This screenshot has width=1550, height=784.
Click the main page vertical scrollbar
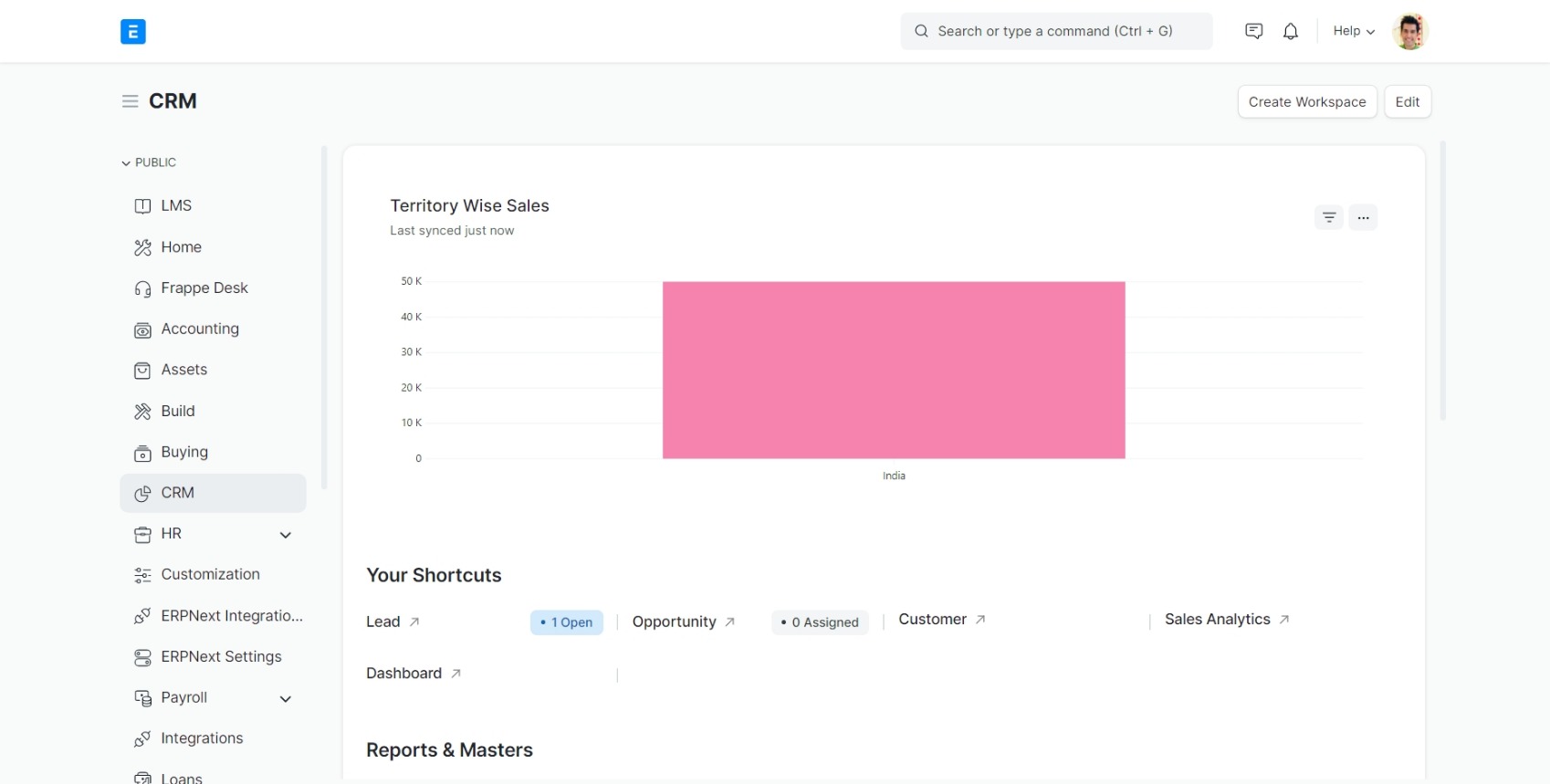click(1443, 280)
